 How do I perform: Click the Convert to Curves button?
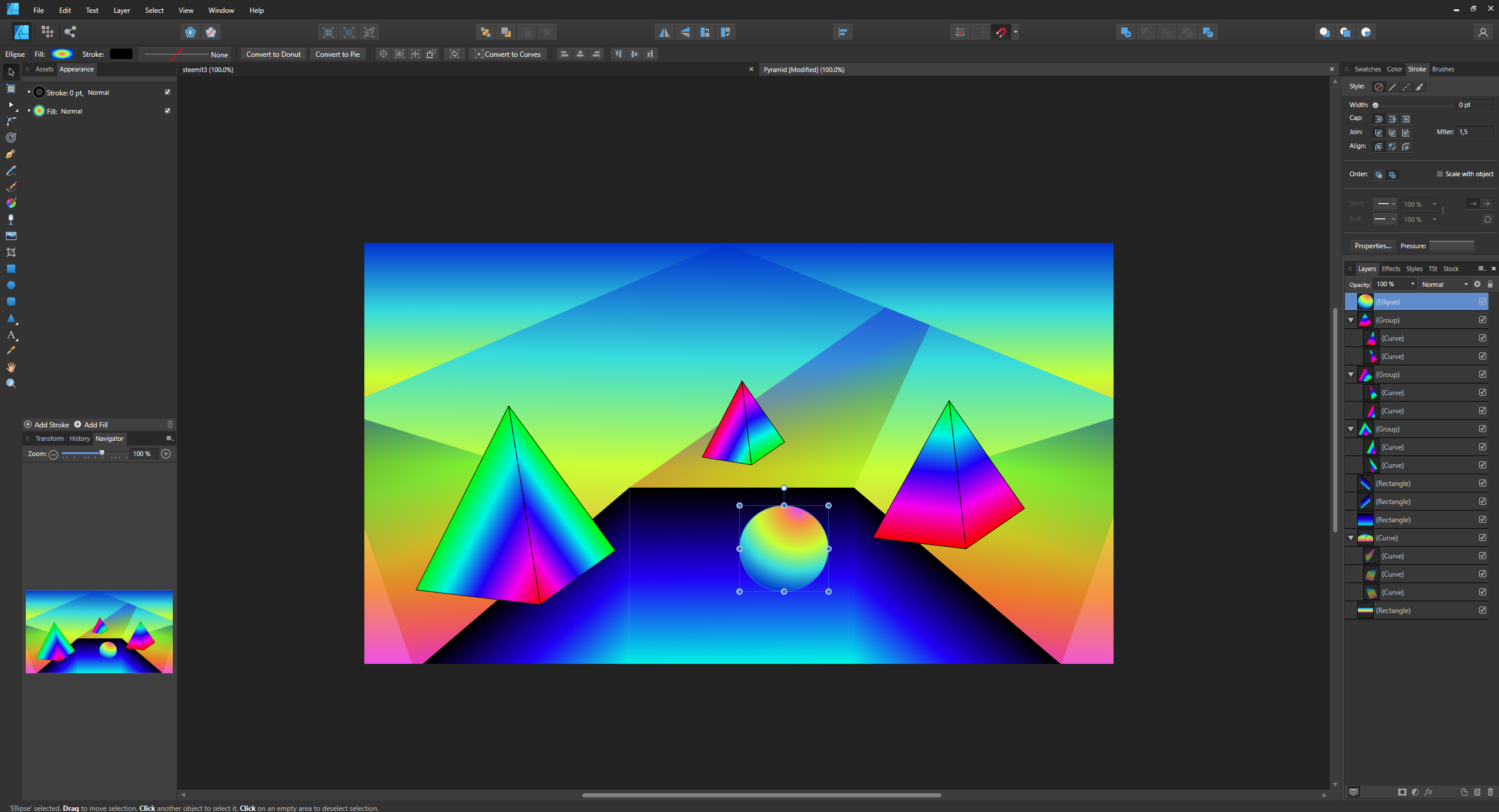coord(508,54)
